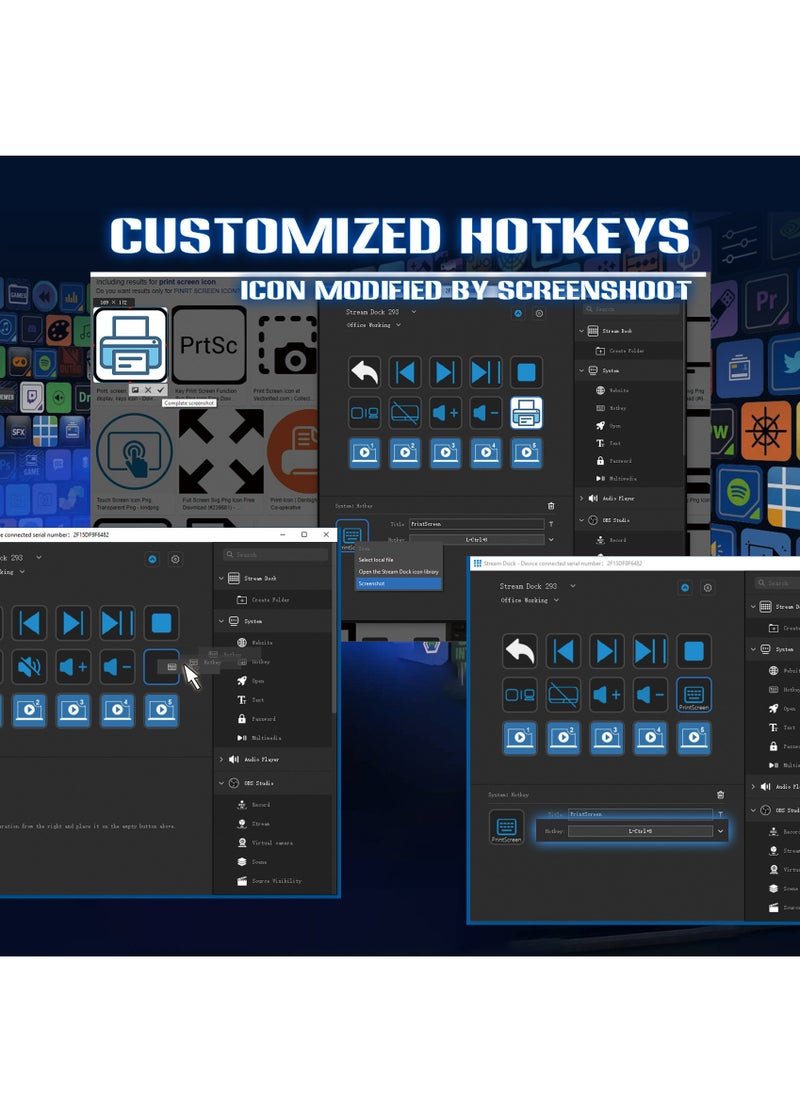
Task: Click the four-arrows full screen thumbnail
Action: pos(221,452)
